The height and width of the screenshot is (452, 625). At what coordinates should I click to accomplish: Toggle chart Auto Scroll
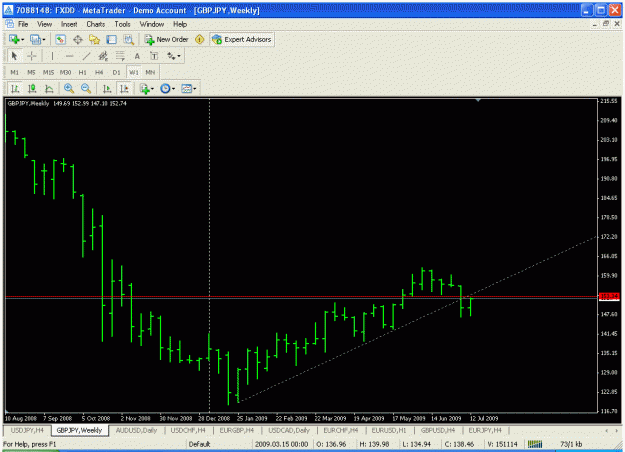(106, 88)
